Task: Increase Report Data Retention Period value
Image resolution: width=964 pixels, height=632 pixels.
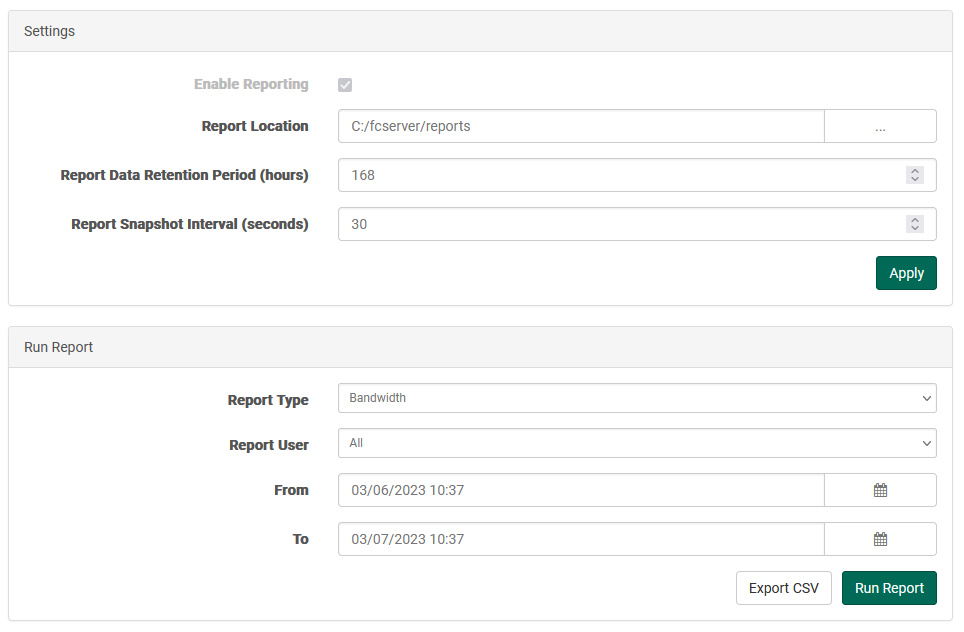Action: [915, 171]
